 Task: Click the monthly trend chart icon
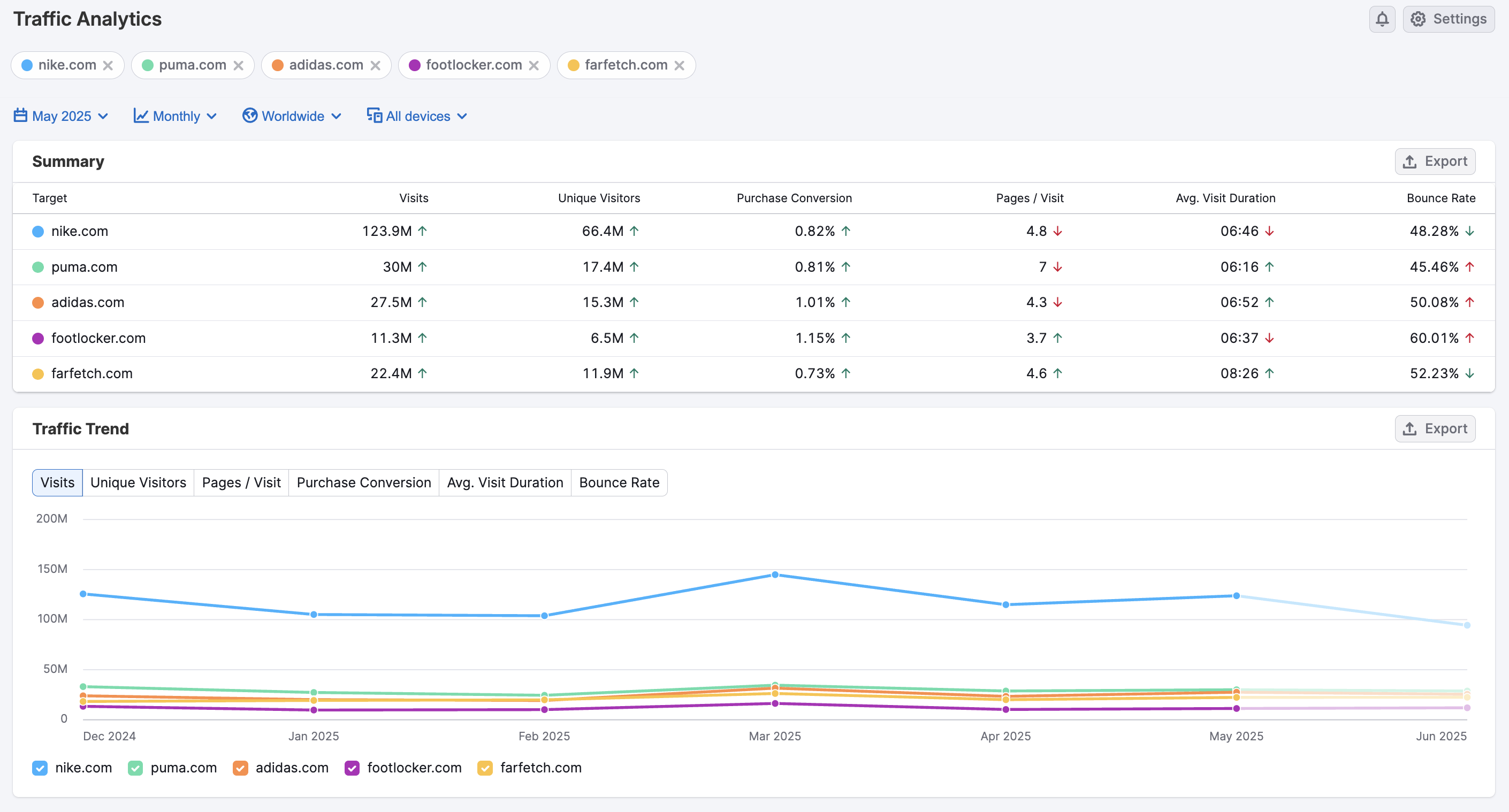point(141,116)
